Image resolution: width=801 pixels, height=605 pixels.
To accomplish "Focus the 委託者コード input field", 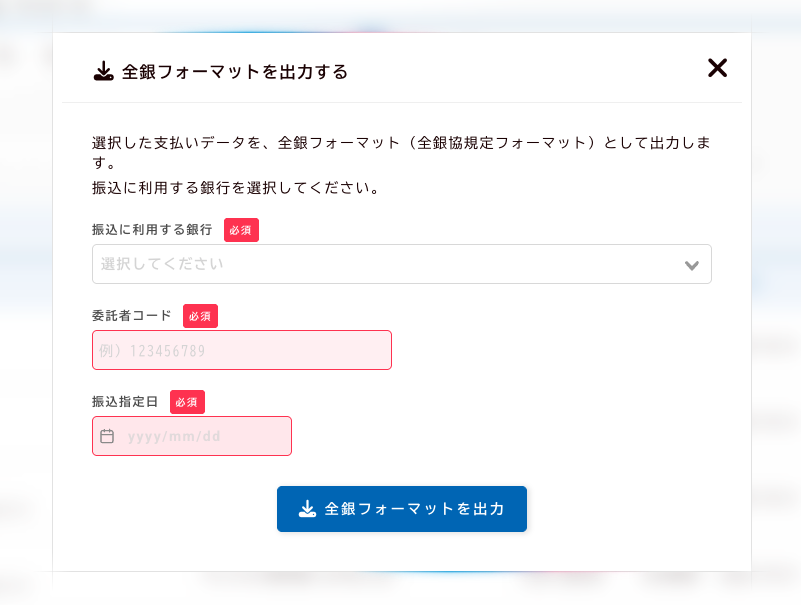I will [241, 350].
